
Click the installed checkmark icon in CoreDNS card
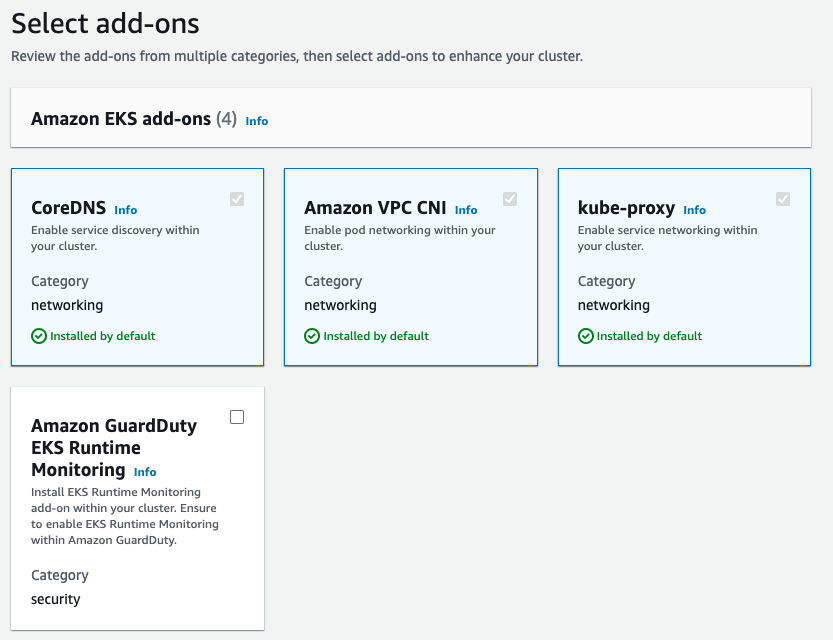(39, 336)
